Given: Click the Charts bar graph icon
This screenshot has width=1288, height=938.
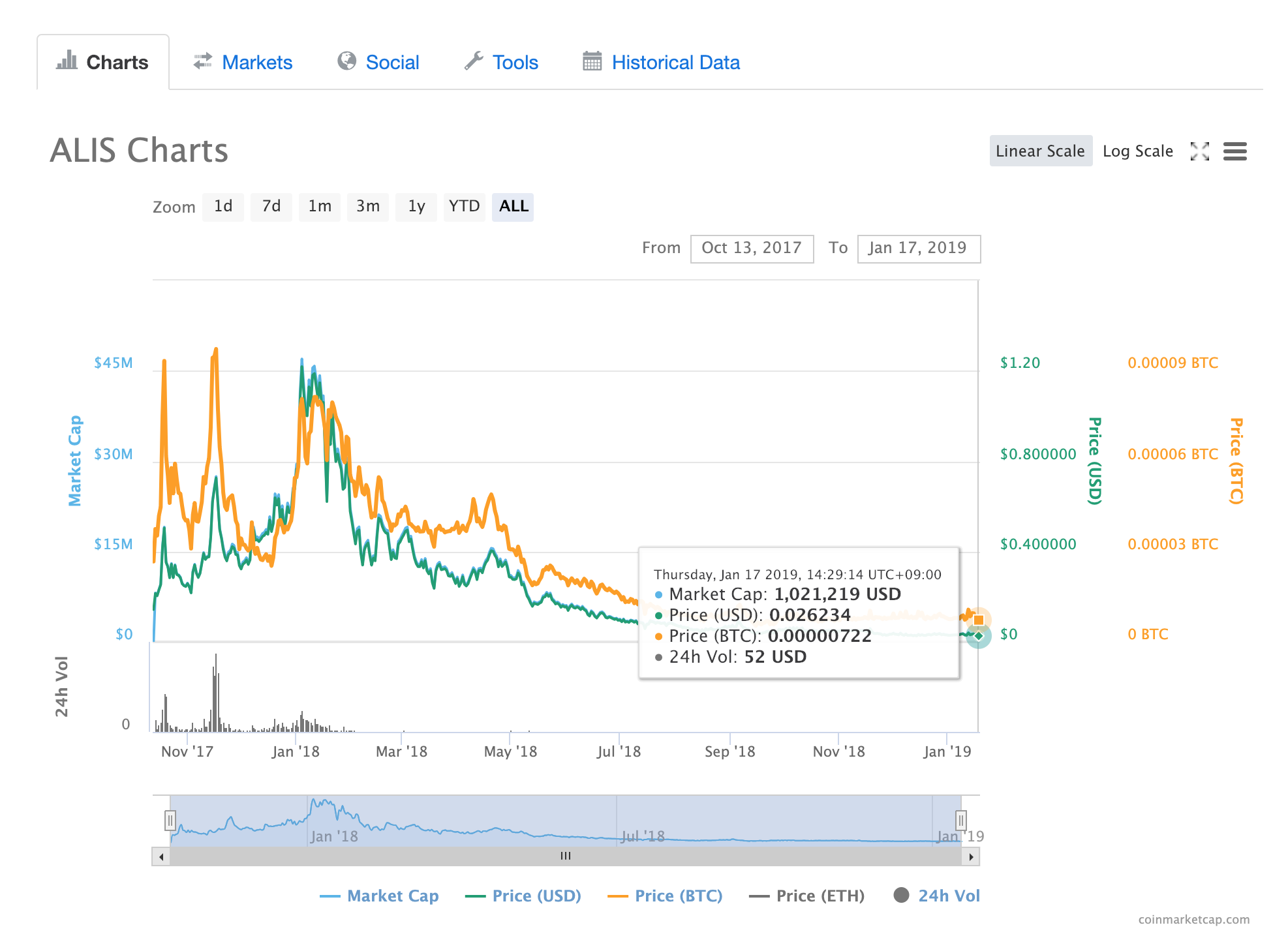Looking at the screenshot, I should click(67, 61).
